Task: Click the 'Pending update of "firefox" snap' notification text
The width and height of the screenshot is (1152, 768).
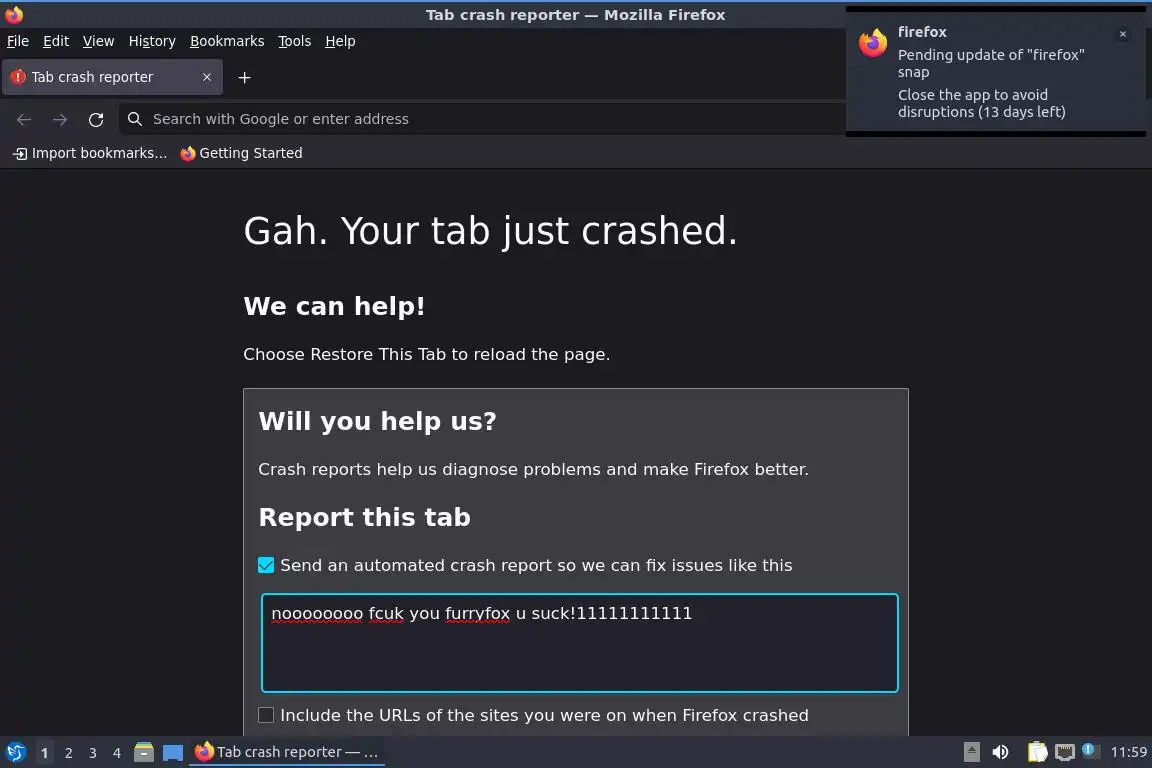Action: tap(990, 63)
